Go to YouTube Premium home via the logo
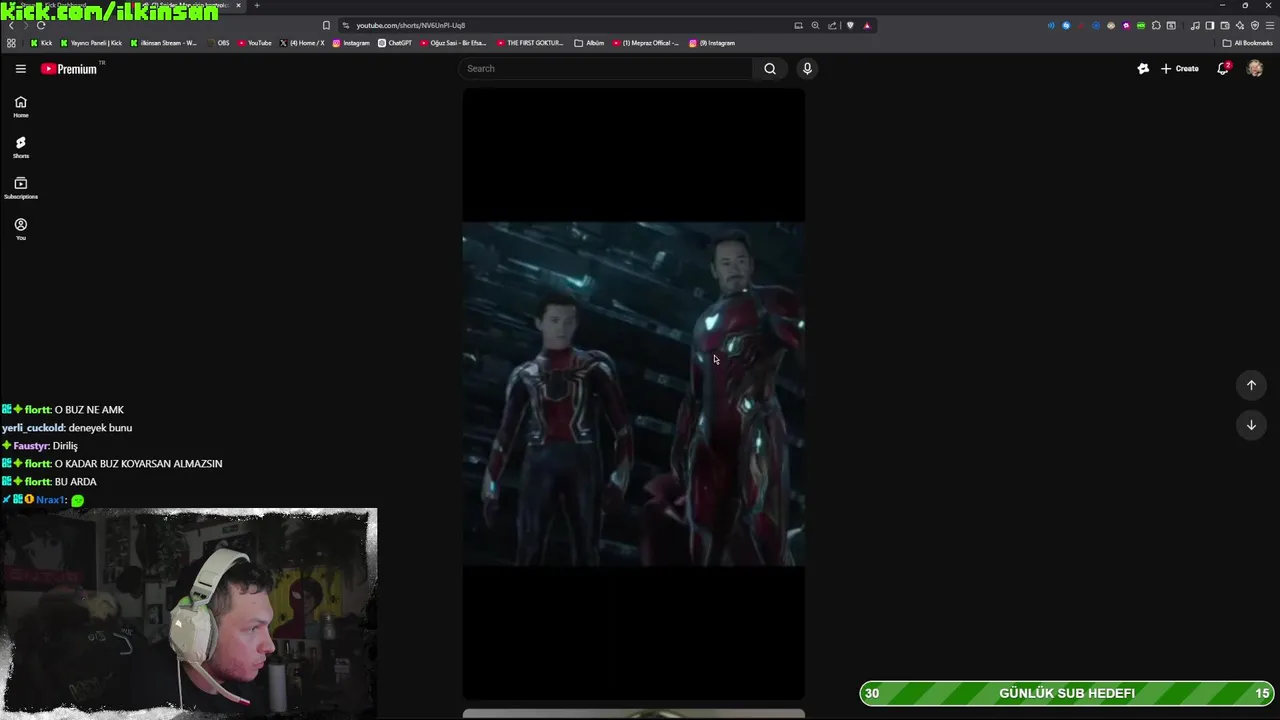The image size is (1280, 720). click(x=69, y=68)
